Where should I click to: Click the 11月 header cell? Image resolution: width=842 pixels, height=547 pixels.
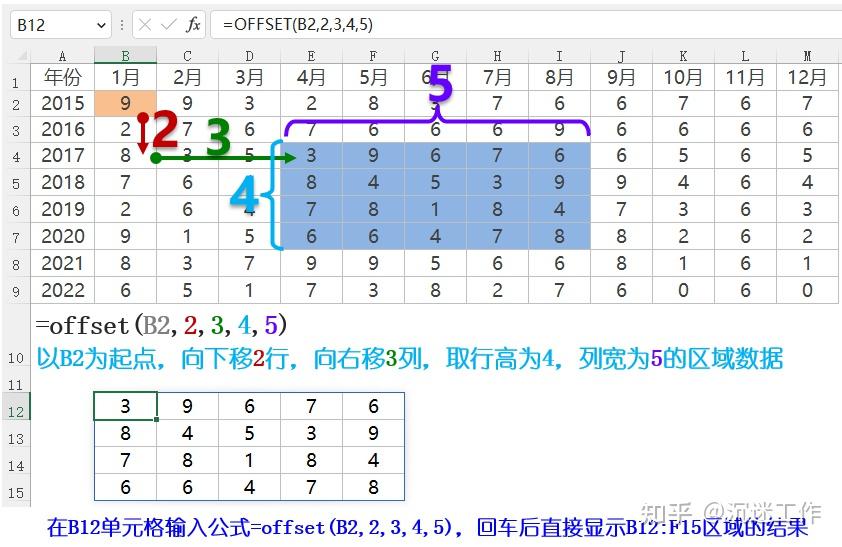(745, 77)
